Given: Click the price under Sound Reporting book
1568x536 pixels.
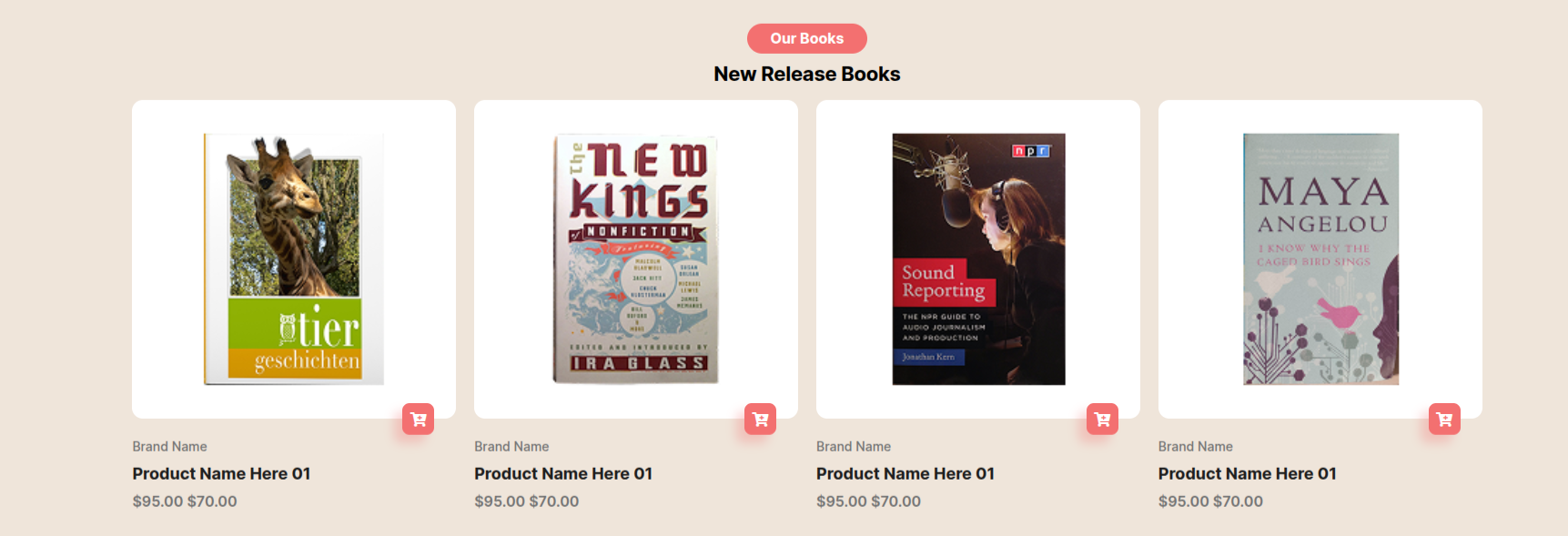Looking at the screenshot, I should [x=869, y=501].
